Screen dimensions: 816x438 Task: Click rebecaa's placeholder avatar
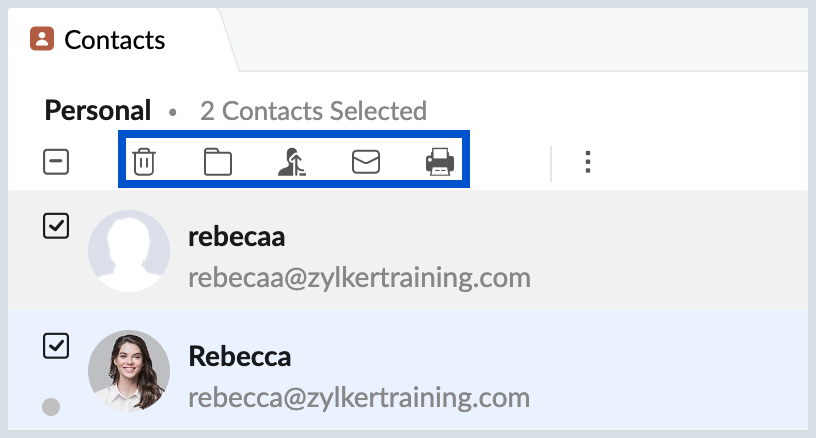click(x=129, y=251)
